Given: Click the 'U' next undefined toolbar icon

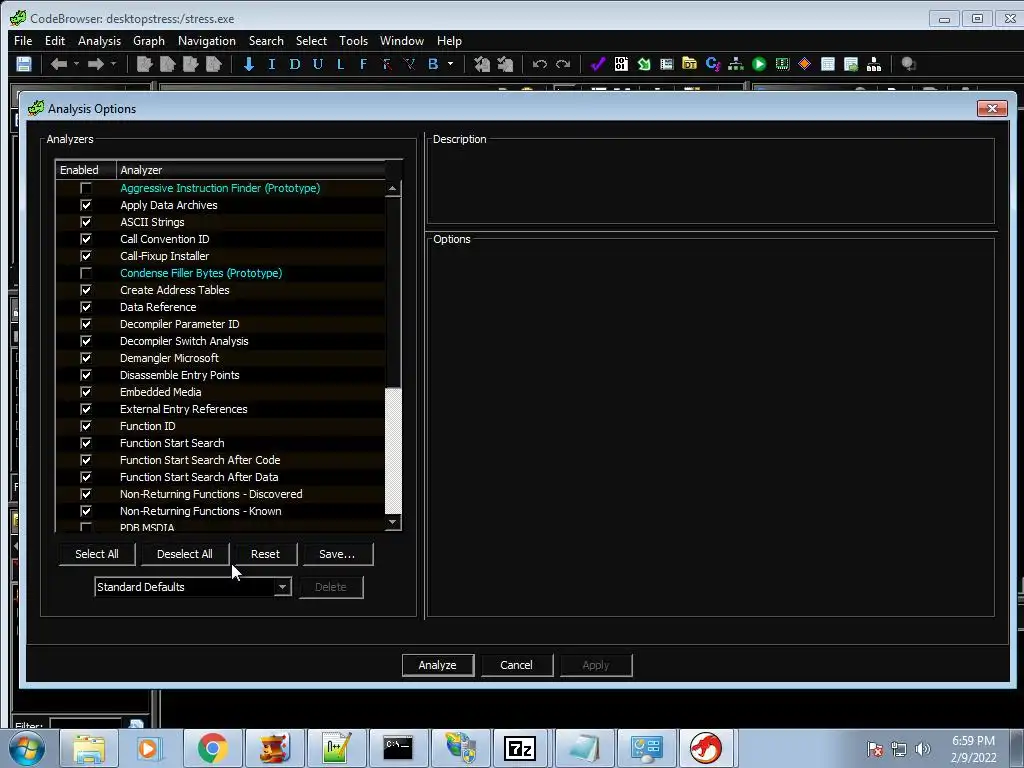Looking at the screenshot, I should pyautogui.click(x=317, y=64).
